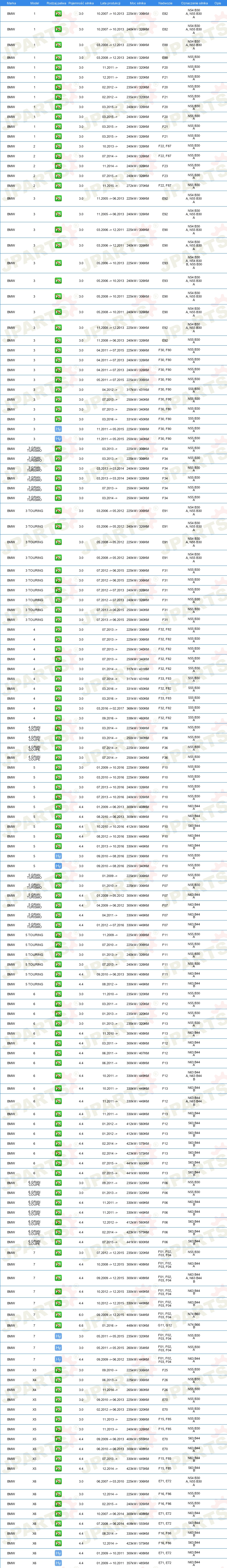Click the 'N74 B66' engine code cell
The image size is (227, 1568).
(x=194, y=1326)
